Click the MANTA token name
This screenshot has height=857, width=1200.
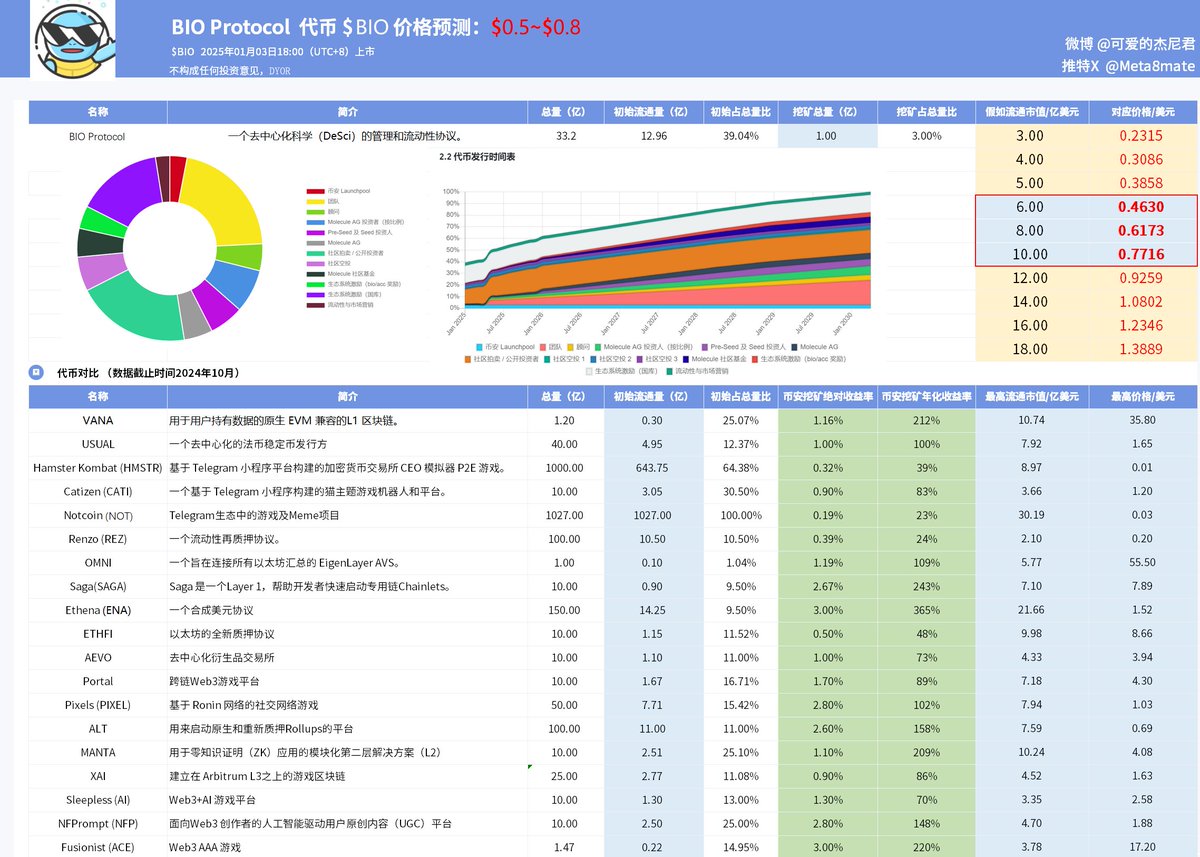pyautogui.click(x=98, y=753)
